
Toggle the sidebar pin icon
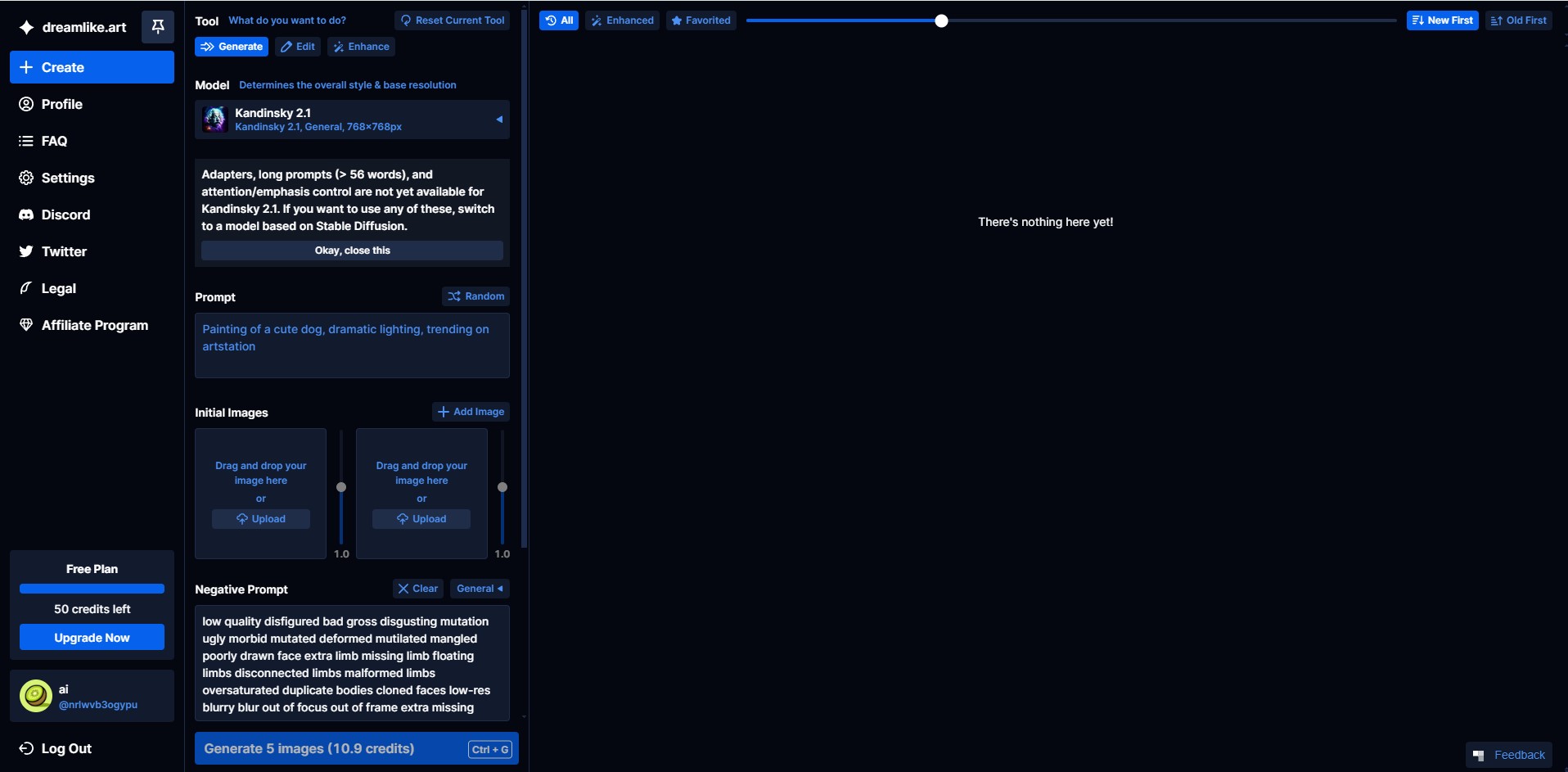158,27
